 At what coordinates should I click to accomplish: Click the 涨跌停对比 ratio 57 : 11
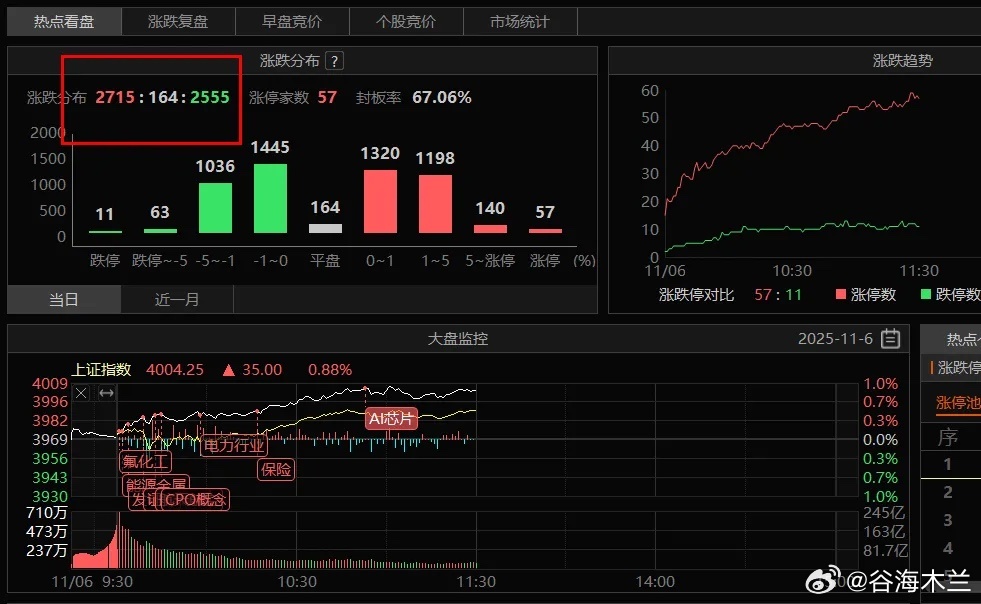(778, 295)
